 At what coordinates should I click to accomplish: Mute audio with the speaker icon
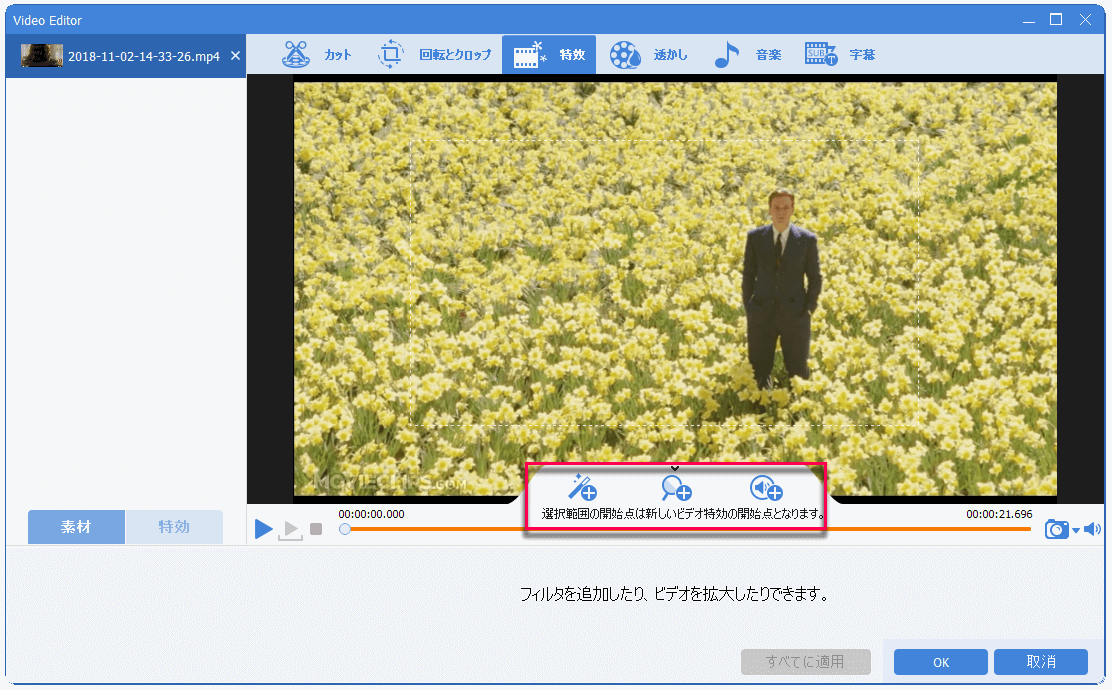coord(1092,529)
